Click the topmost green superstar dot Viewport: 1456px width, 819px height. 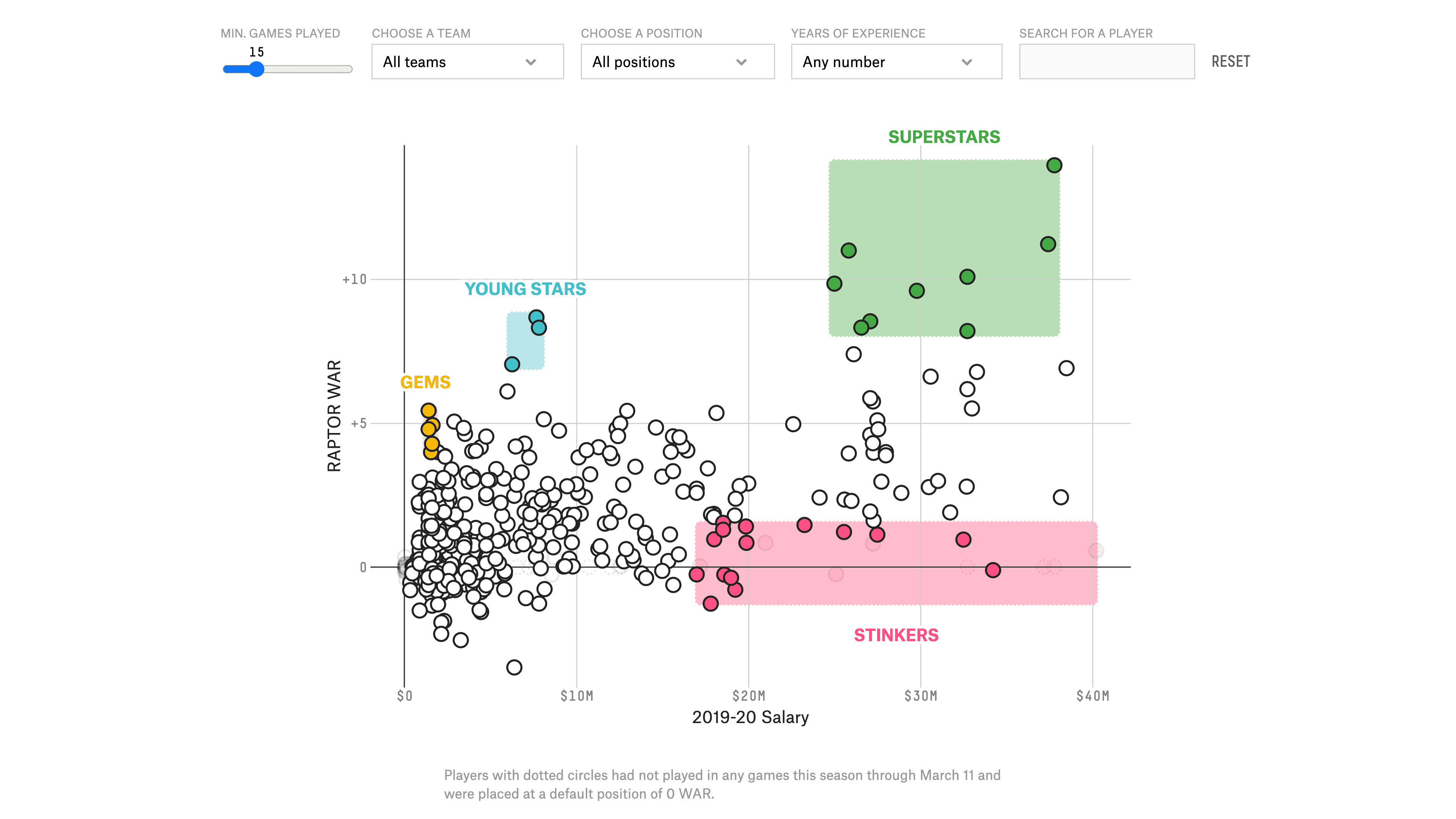[x=1054, y=165]
